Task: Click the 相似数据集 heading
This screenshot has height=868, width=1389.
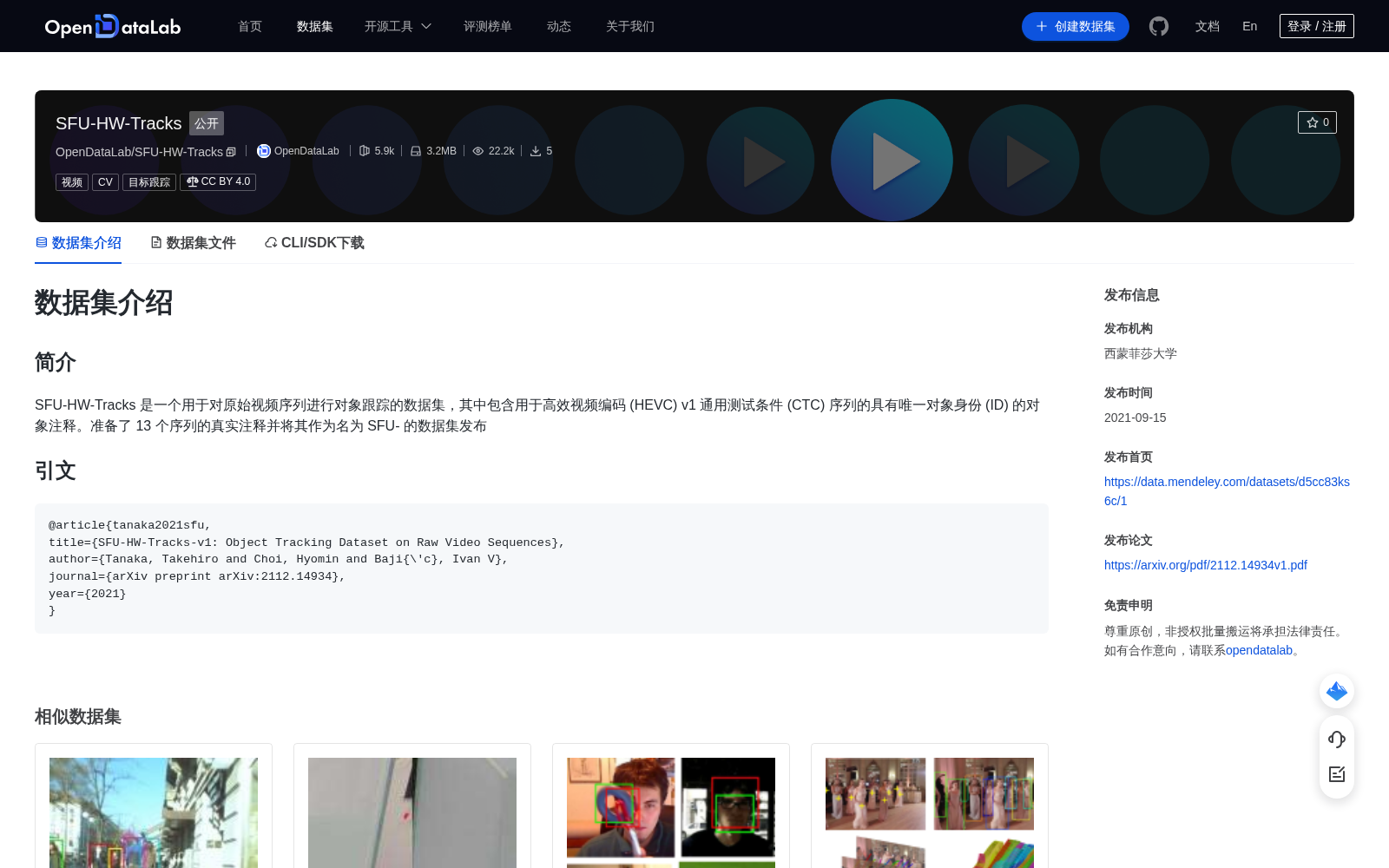Action: 78,717
